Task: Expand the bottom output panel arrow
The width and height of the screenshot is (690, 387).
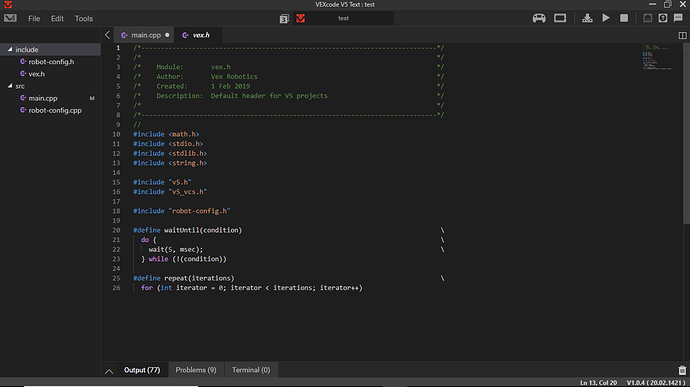Action: point(109,371)
